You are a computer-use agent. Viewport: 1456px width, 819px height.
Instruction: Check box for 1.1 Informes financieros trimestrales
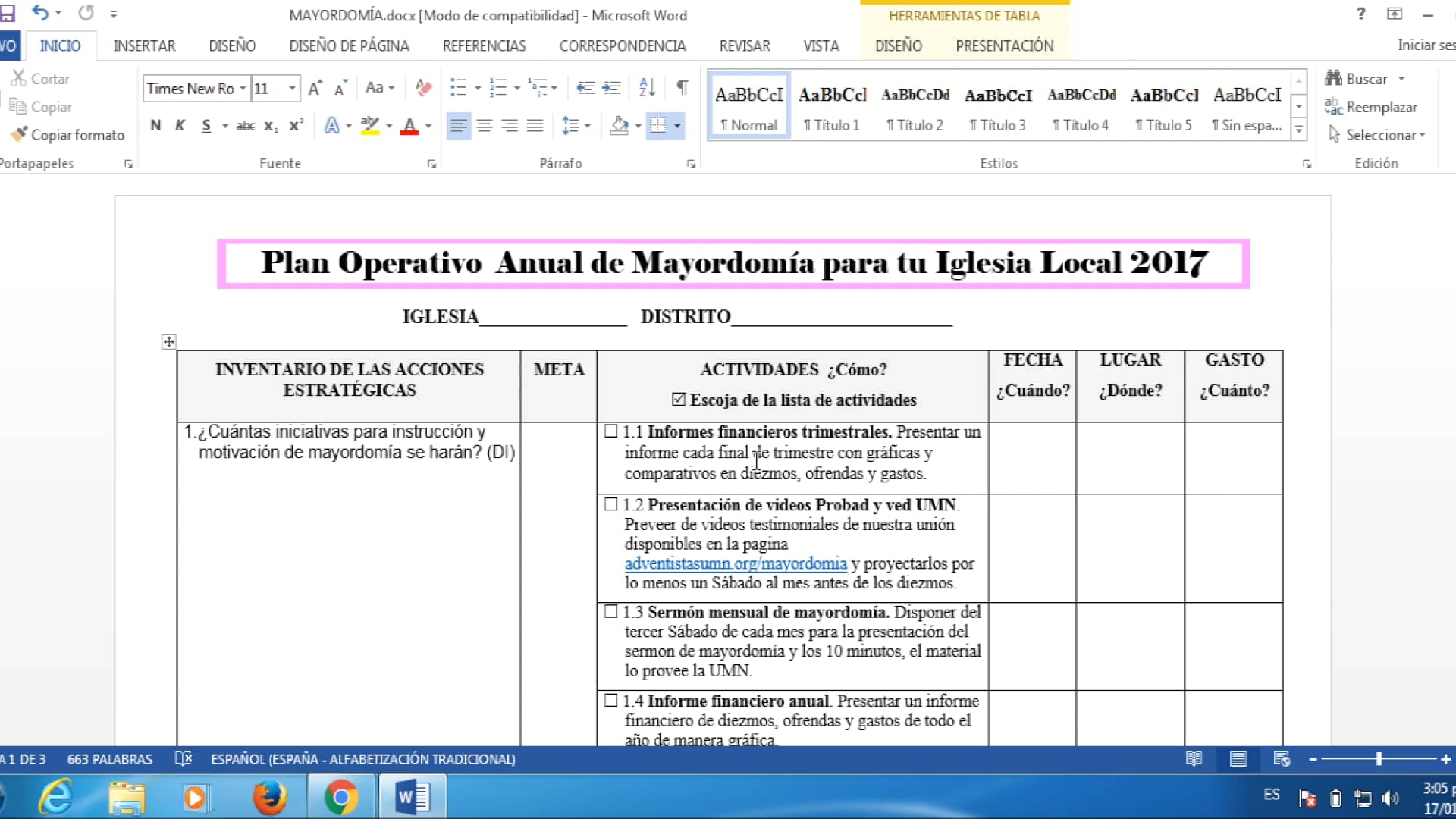click(610, 431)
